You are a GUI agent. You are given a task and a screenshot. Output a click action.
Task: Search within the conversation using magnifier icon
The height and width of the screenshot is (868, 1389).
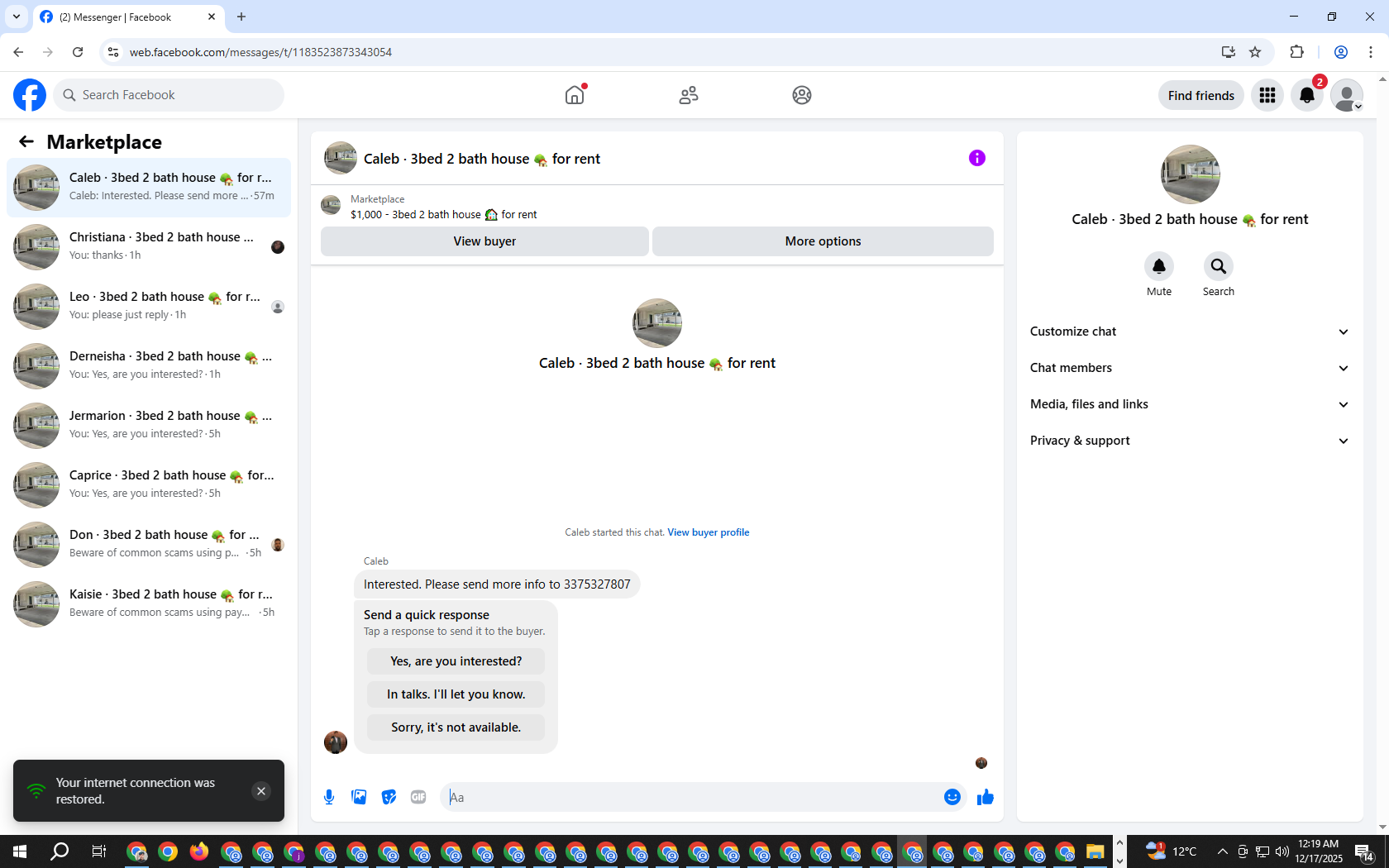(1219, 266)
